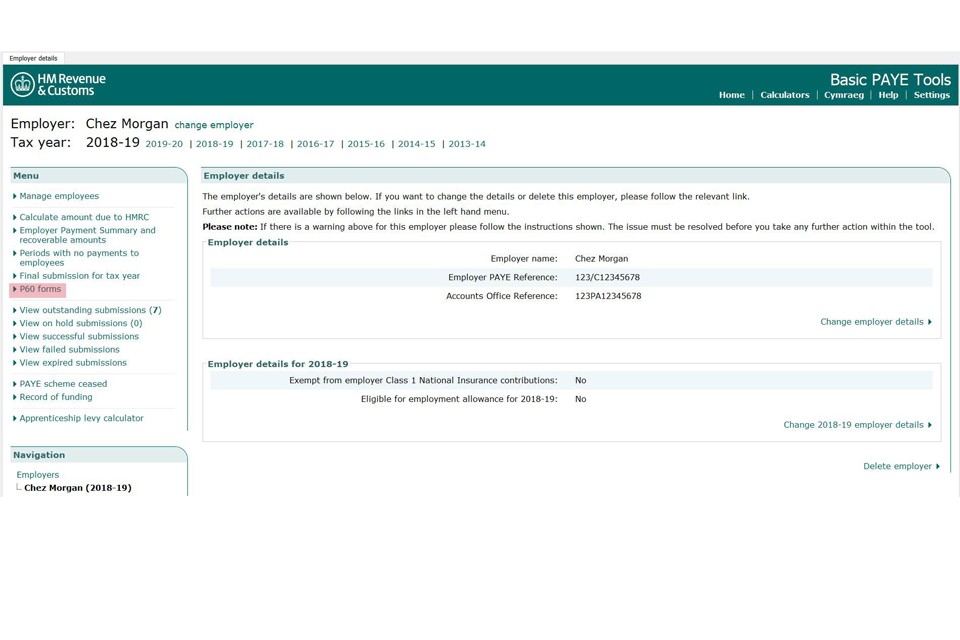Open View successful submissions
The height and width of the screenshot is (640, 960).
pos(79,336)
